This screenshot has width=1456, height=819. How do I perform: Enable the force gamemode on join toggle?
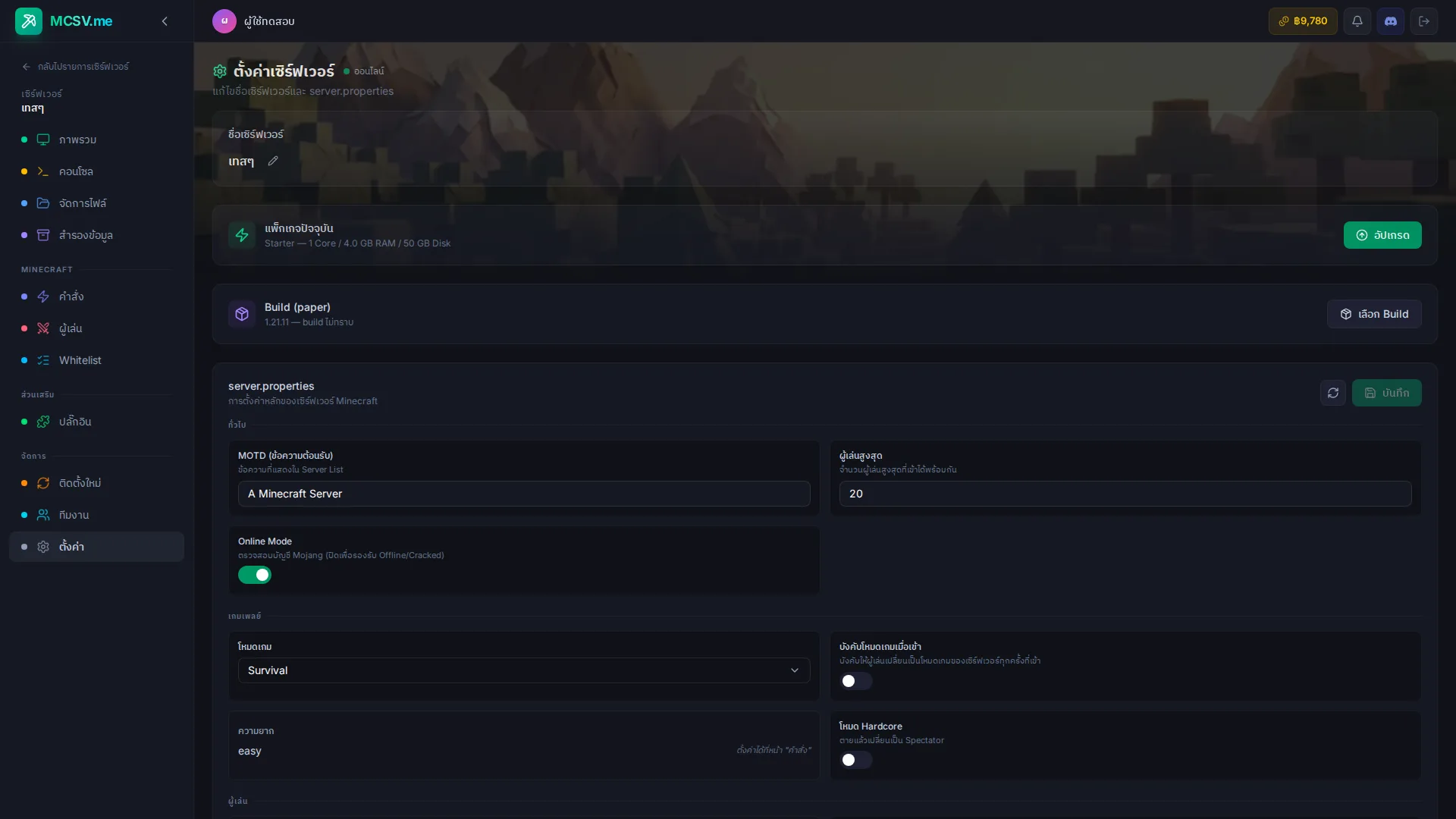(x=855, y=681)
